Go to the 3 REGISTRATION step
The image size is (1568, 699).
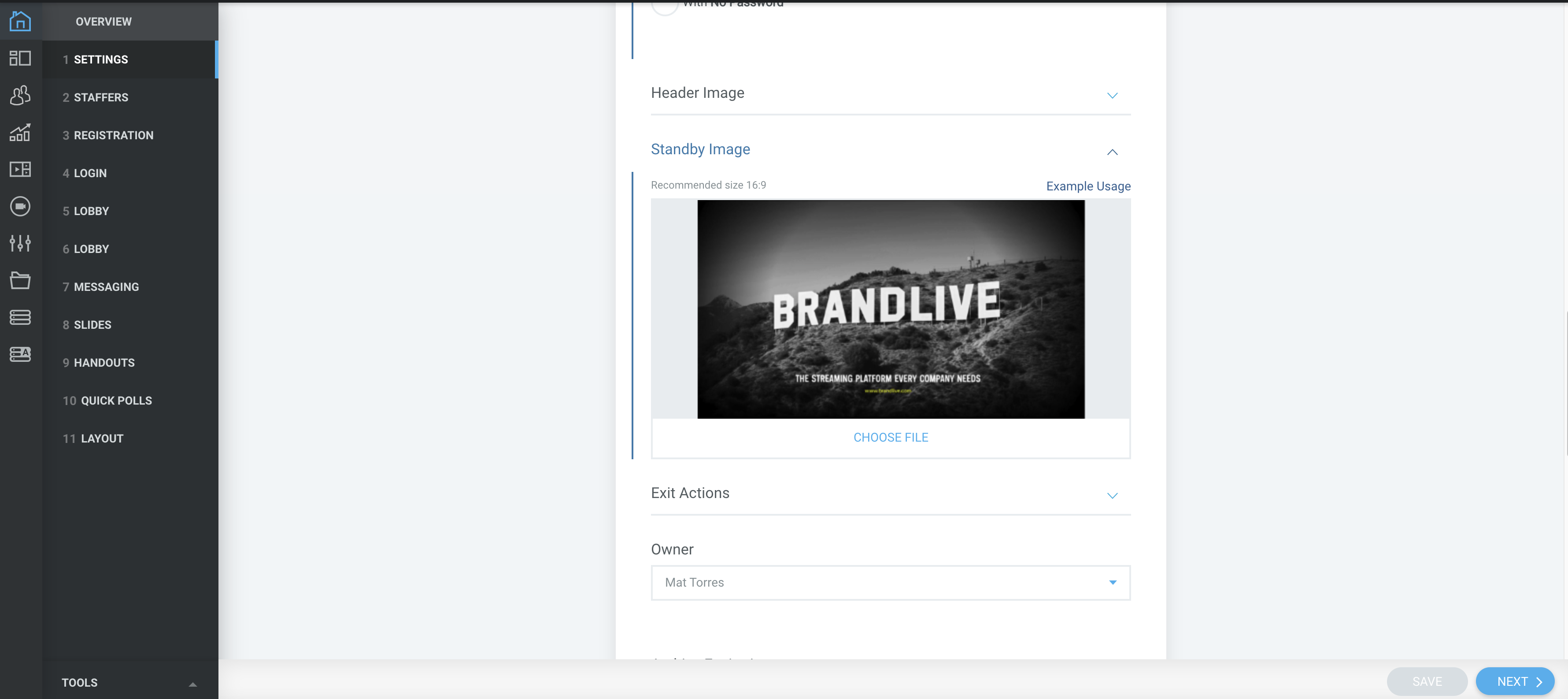(x=130, y=135)
